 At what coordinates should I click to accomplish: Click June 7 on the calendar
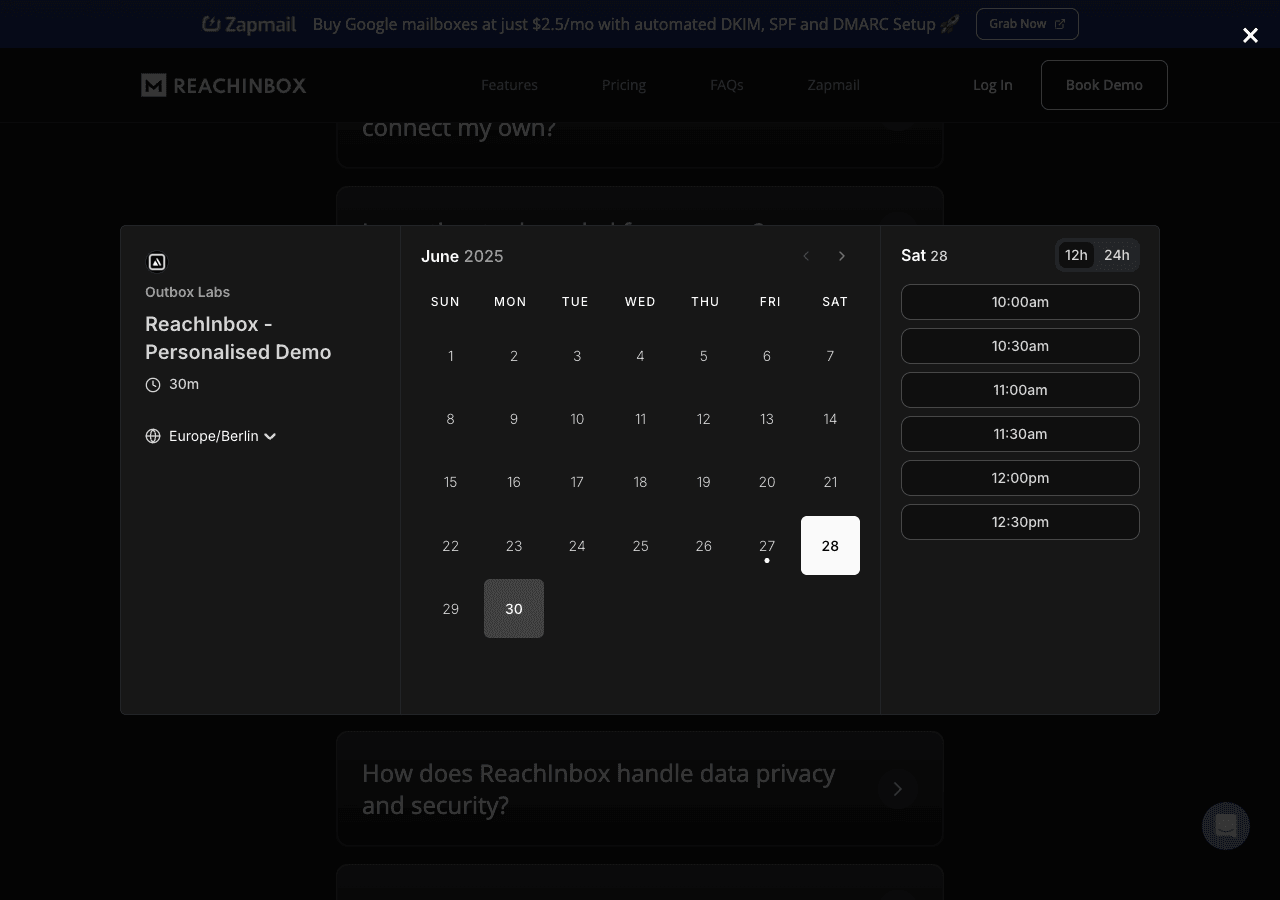[830, 356]
